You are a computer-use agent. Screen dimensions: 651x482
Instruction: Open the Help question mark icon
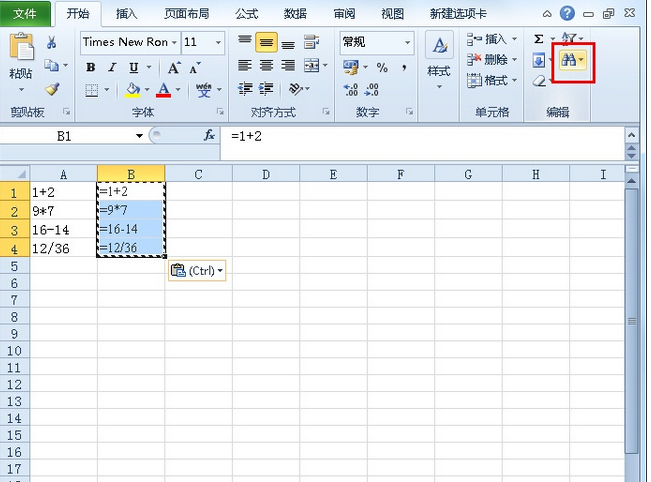point(568,13)
